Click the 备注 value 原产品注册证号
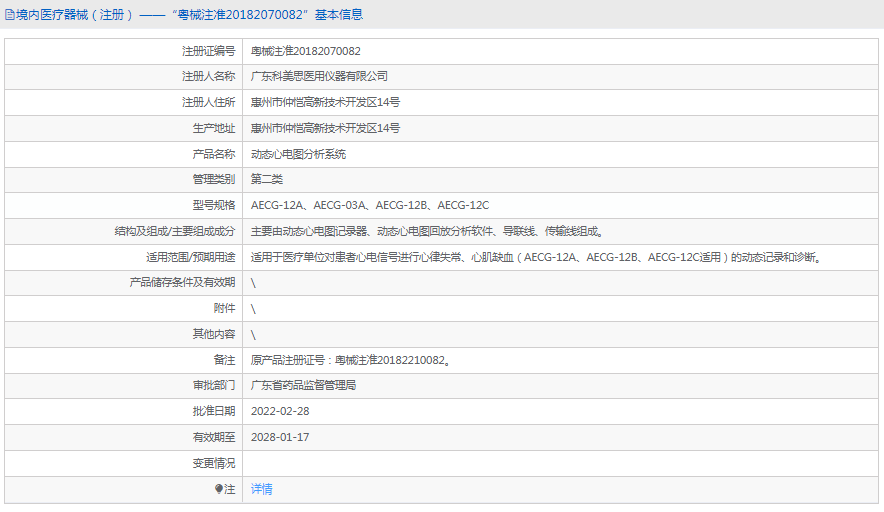Viewport: 884px width, 512px height. pos(351,360)
